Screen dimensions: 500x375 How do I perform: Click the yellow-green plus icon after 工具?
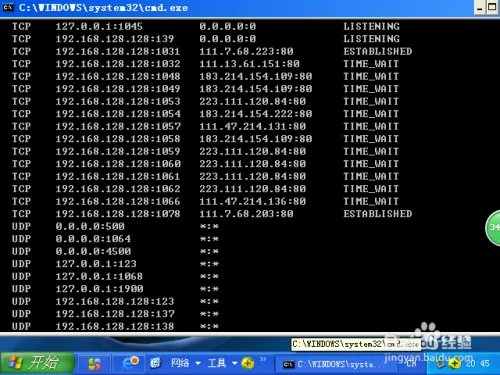pos(247,363)
